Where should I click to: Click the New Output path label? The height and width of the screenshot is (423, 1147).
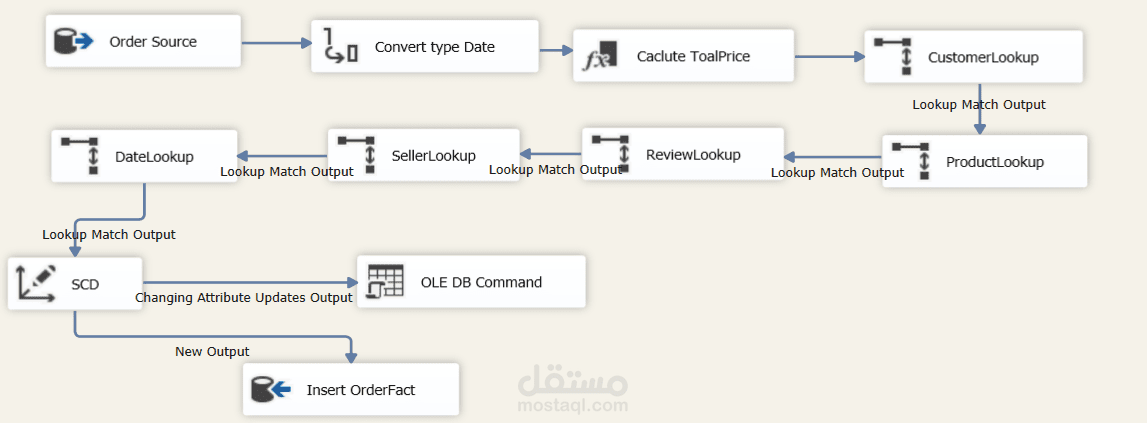coord(212,351)
